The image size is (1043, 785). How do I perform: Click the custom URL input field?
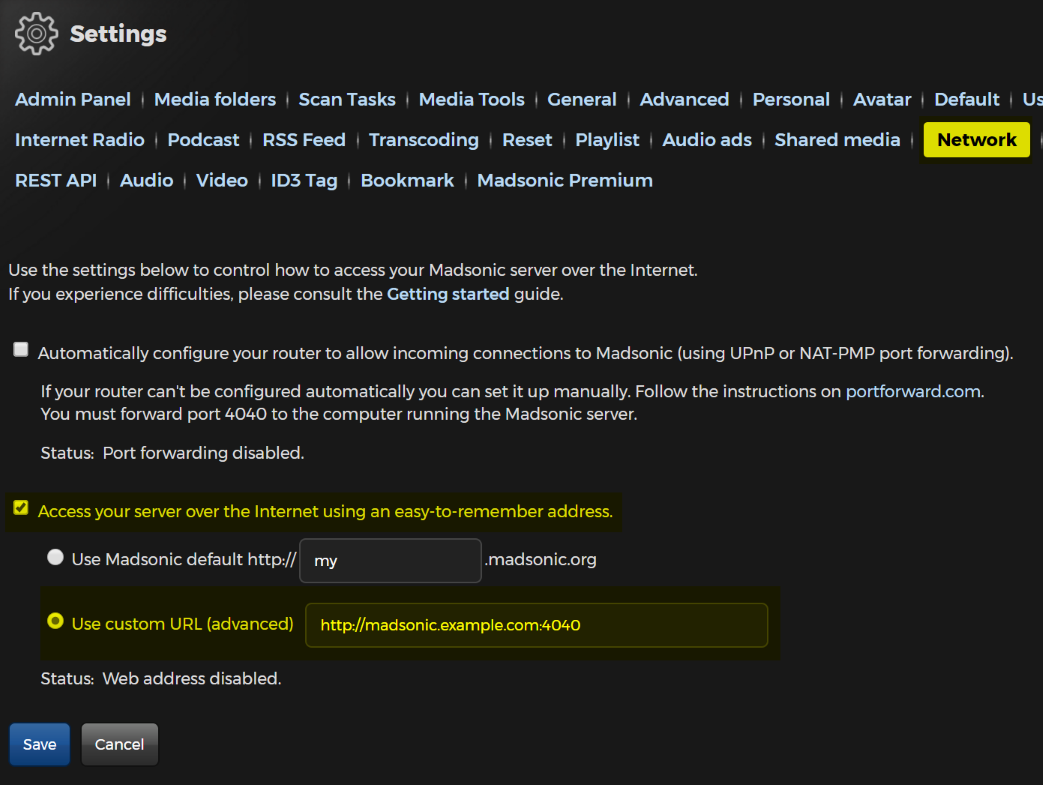pyautogui.click(x=536, y=625)
